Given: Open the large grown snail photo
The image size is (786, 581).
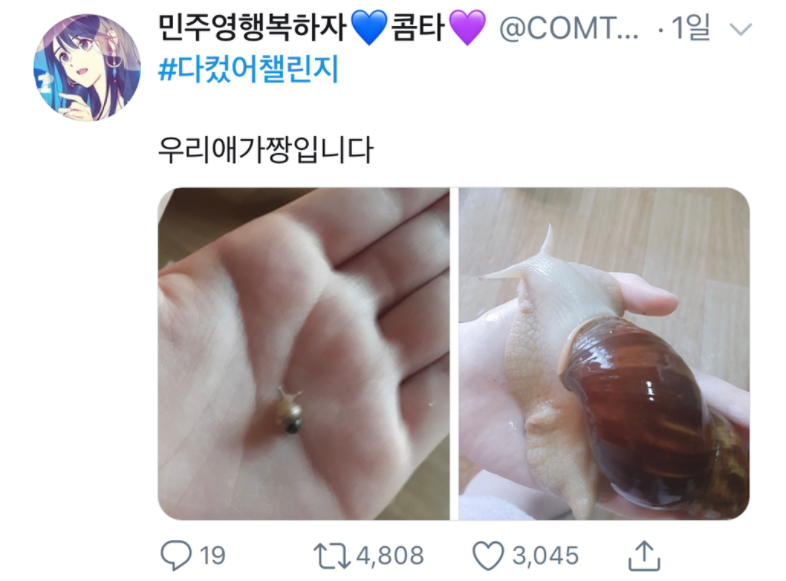Looking at the screenshot, I should click(604, 353).
